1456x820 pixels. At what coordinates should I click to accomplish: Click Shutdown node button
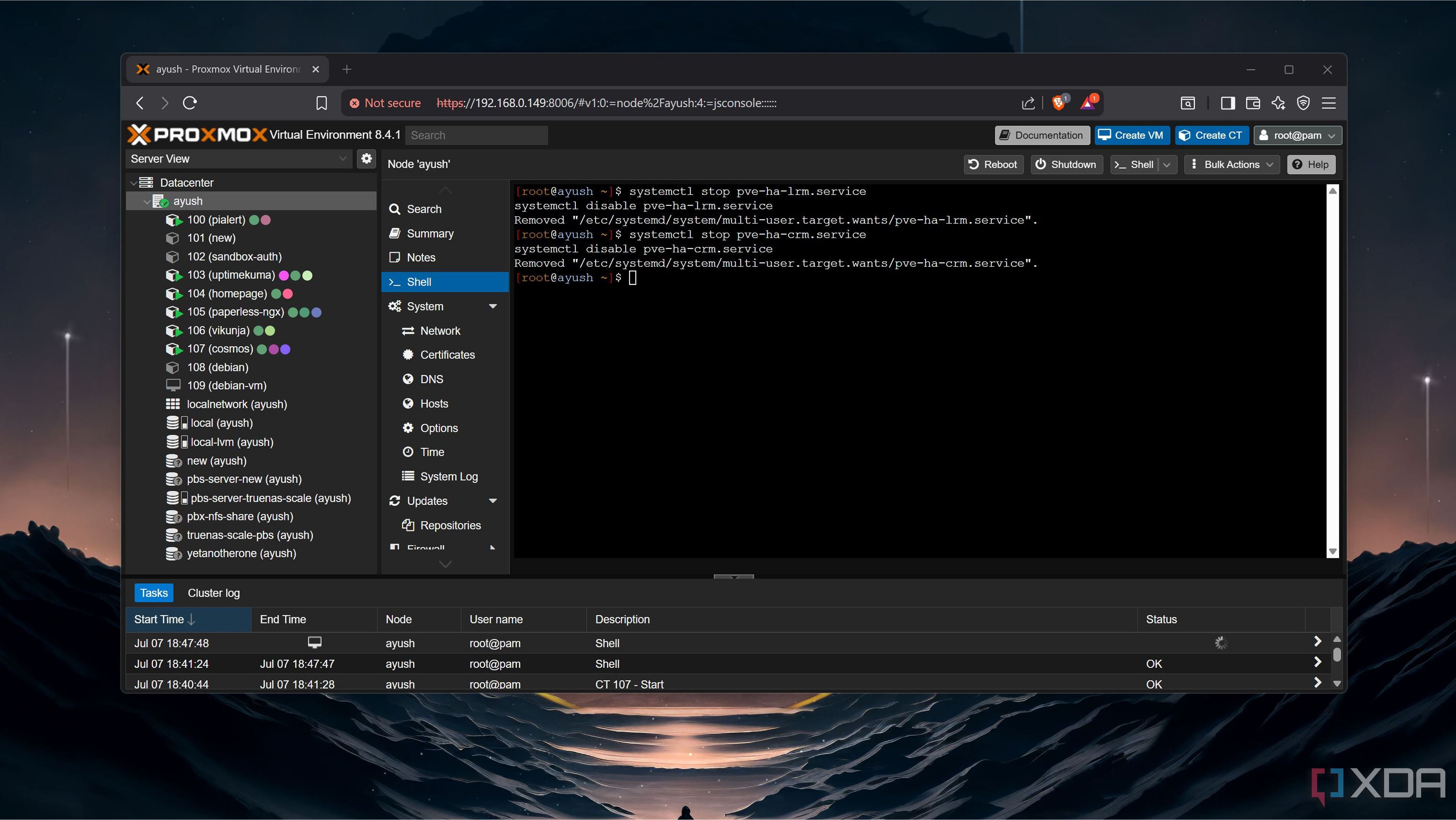click(x=1066, y=165)
